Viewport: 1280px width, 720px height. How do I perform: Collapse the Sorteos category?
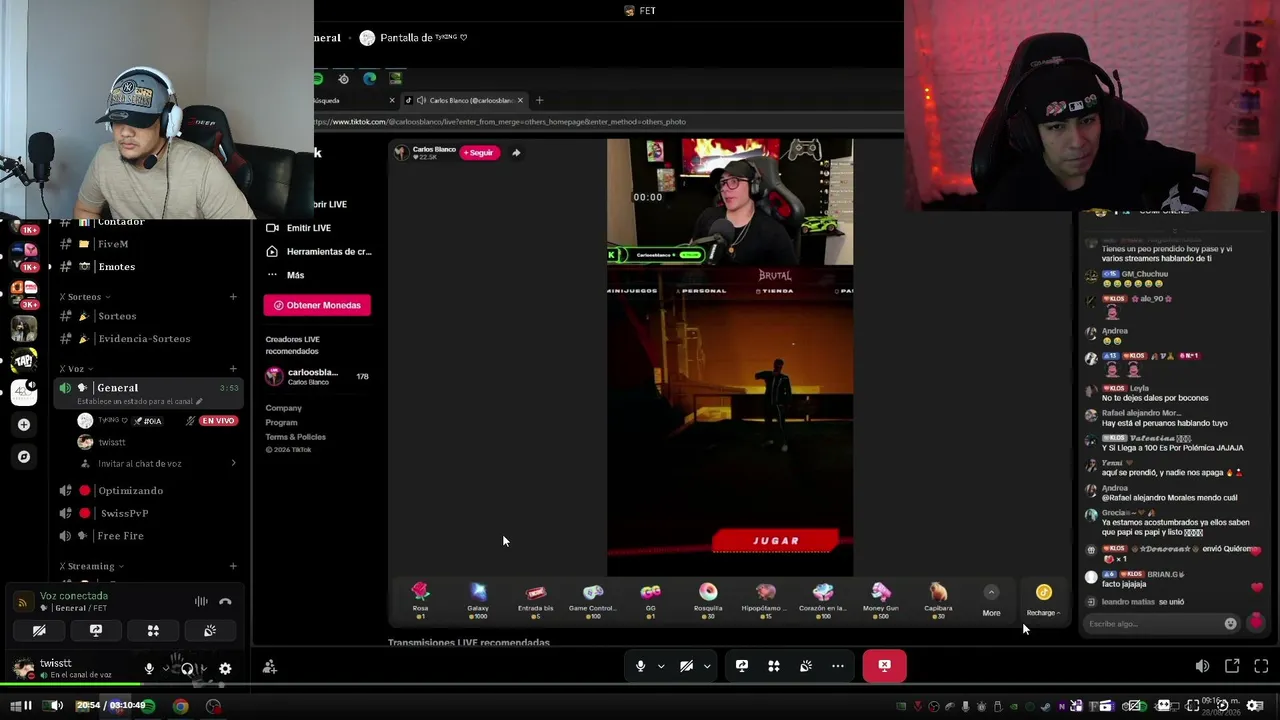84,297
